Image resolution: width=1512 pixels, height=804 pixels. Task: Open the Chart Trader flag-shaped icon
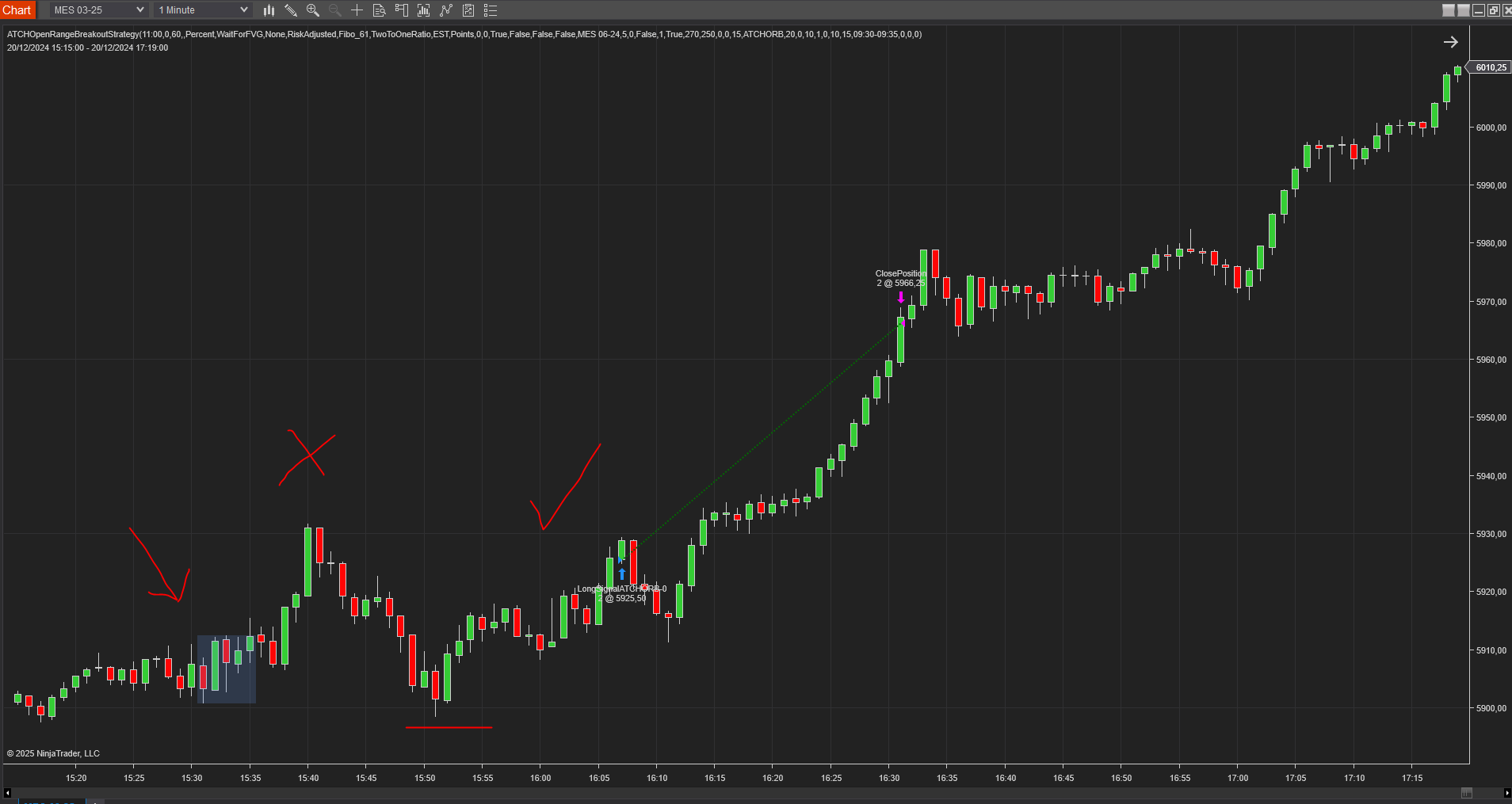(x=402, y=10)
